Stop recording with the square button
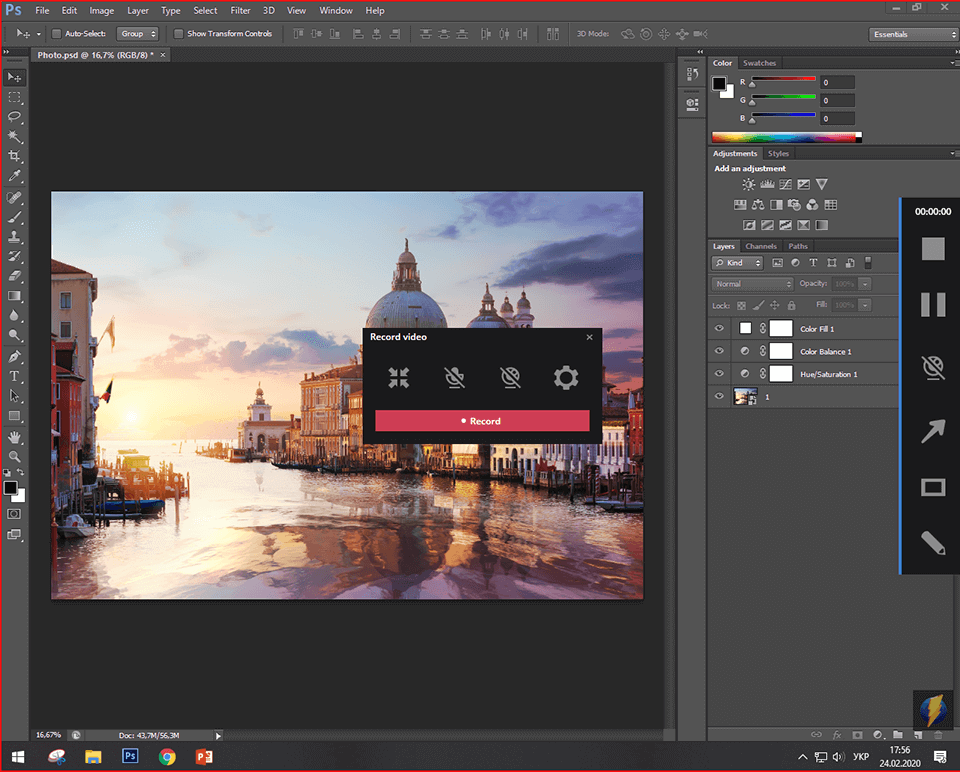This screenshot has height=772, width=960. pyautogui.click(x=932, y=249)
